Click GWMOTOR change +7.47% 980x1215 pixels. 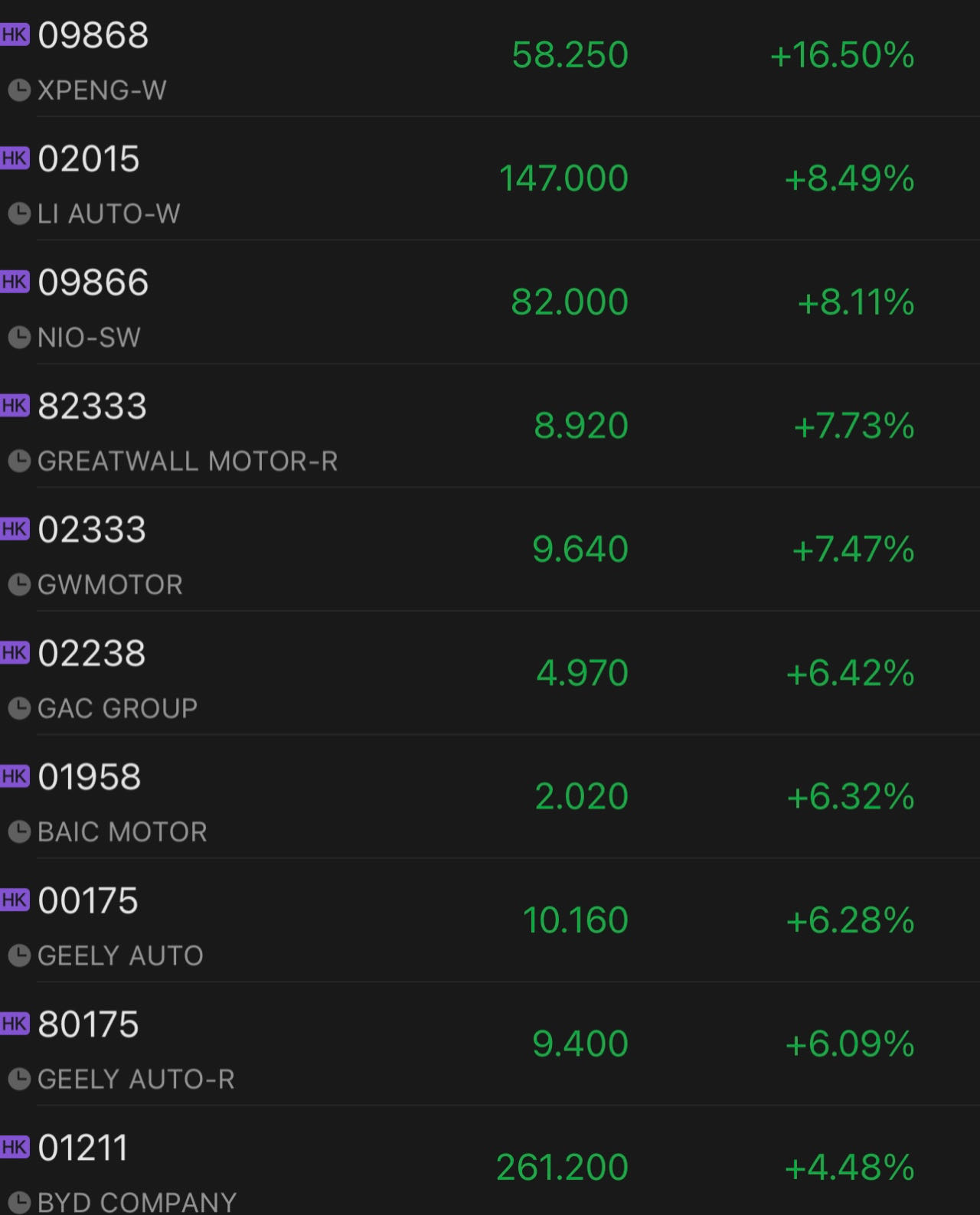(x=853, y=550)
